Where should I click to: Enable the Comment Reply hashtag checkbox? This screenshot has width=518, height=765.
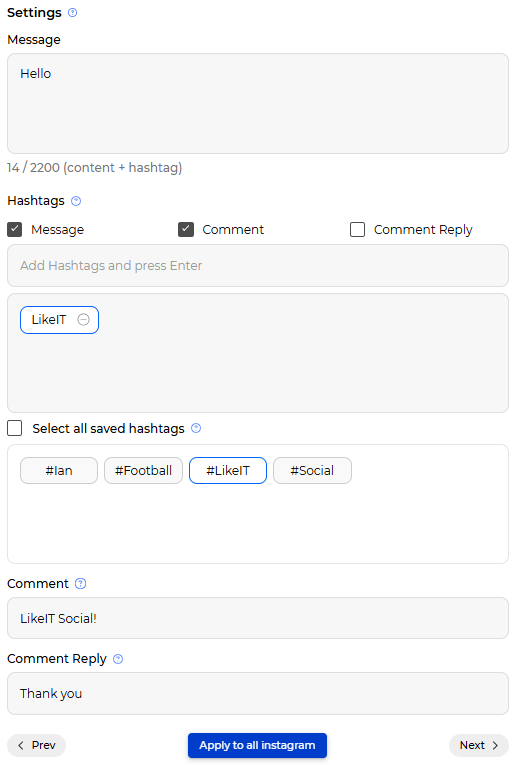click(358, 229)
